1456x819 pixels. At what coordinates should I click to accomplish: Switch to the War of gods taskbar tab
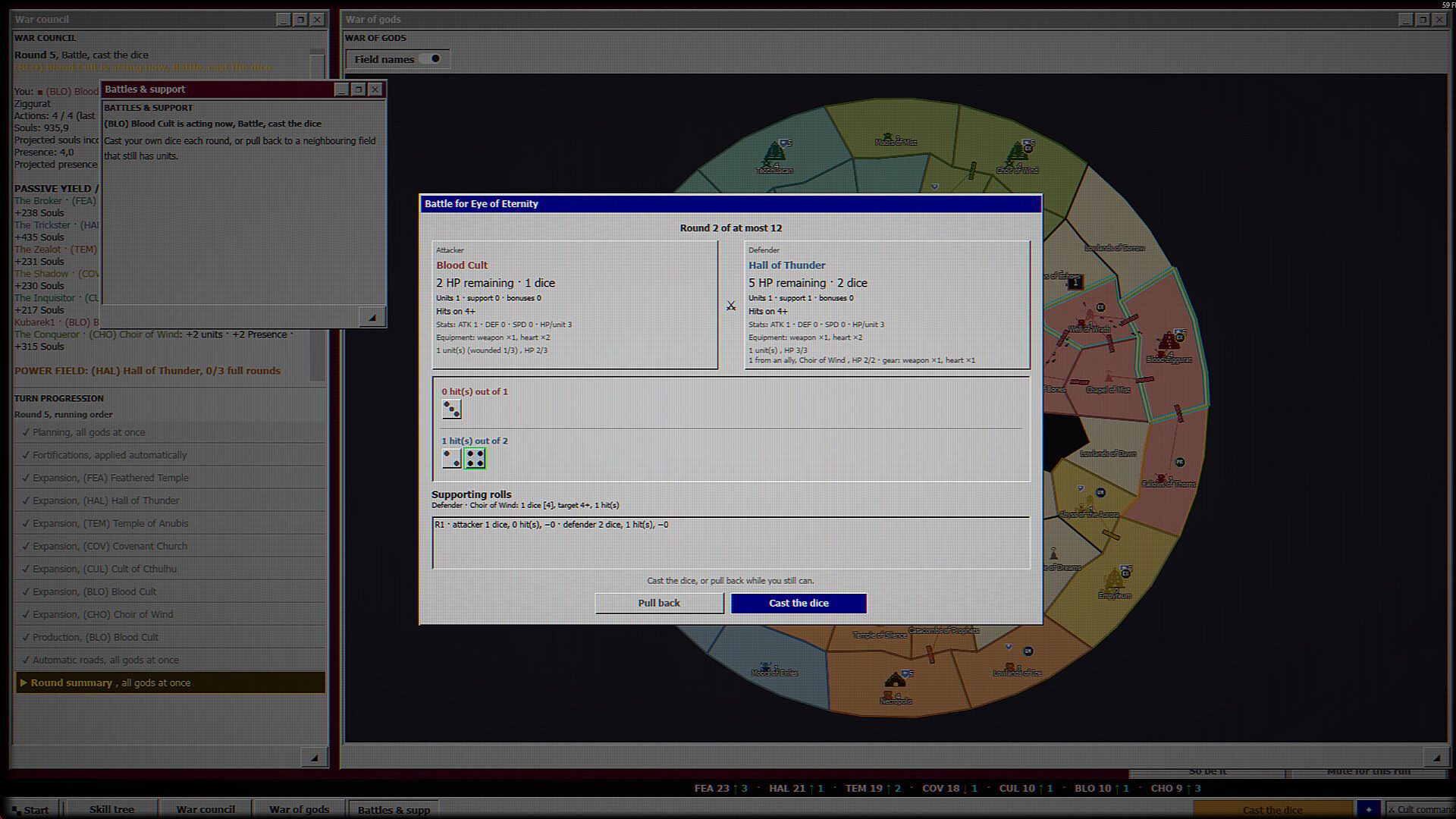click(299, 809)
